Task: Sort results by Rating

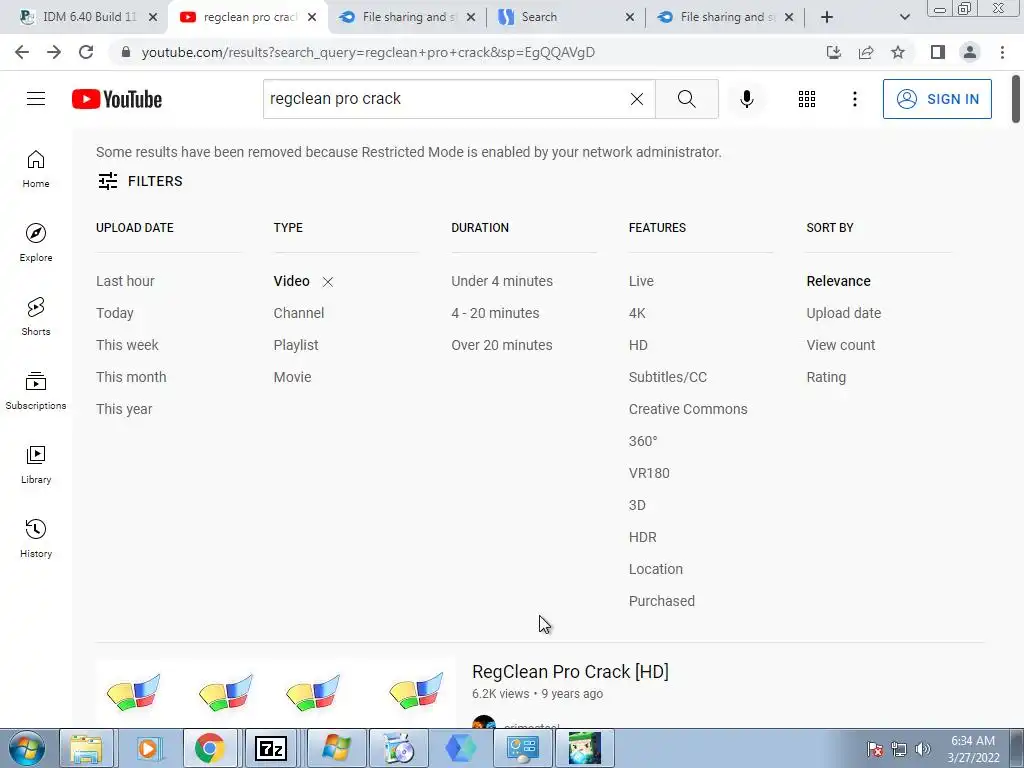Action: (x=826, y=377)
